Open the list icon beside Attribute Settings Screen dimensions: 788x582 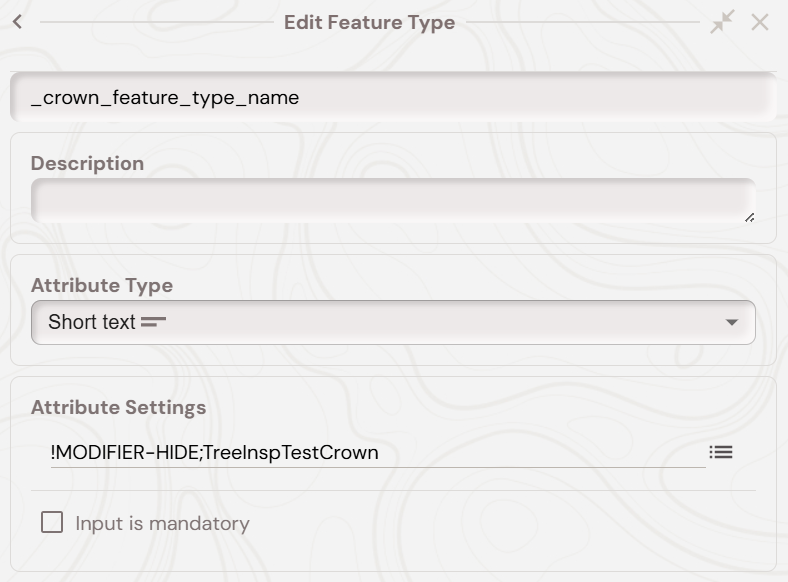(x=721, y=453)
